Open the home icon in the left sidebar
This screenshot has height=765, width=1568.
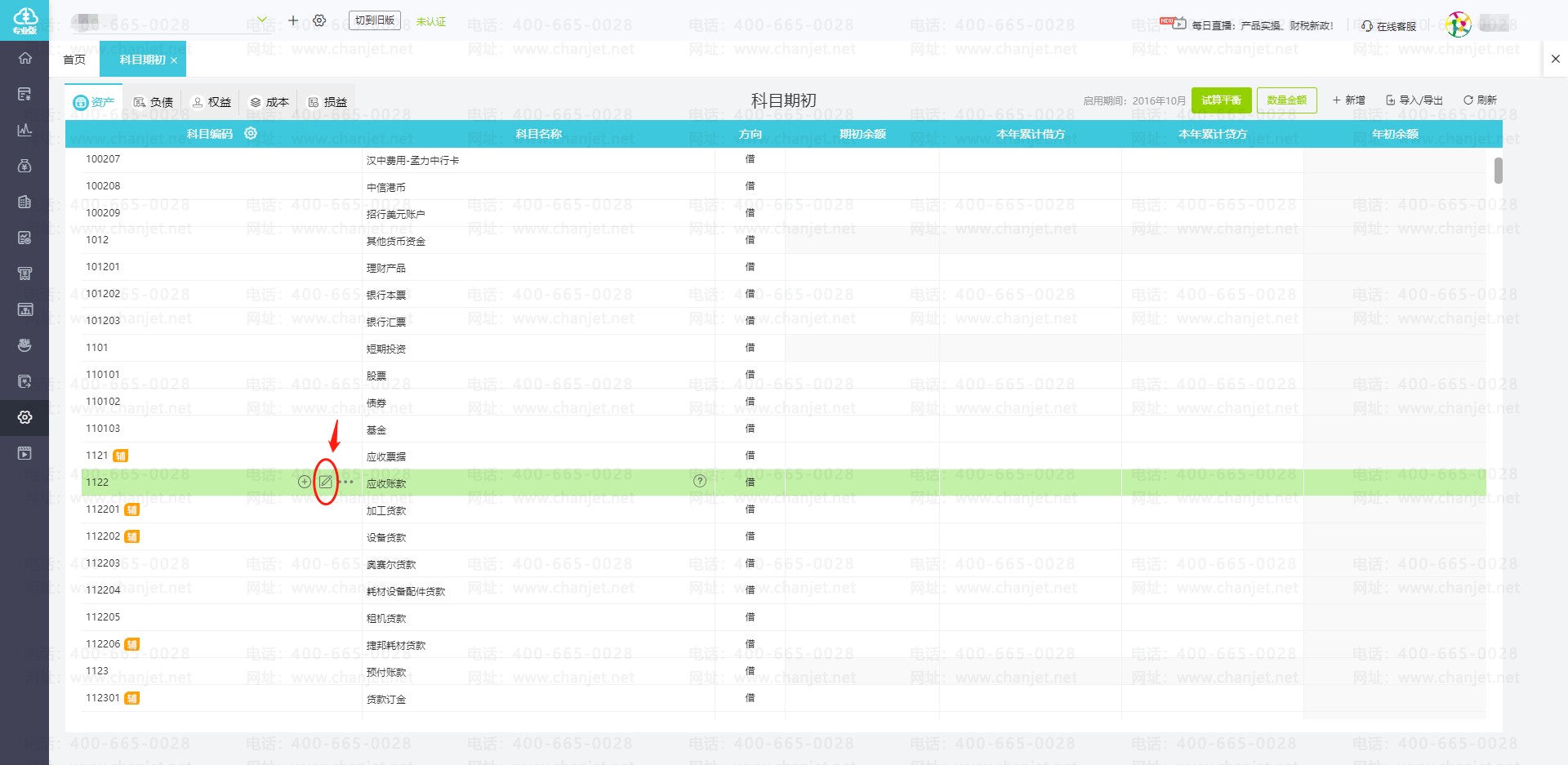tap(24, 58)
